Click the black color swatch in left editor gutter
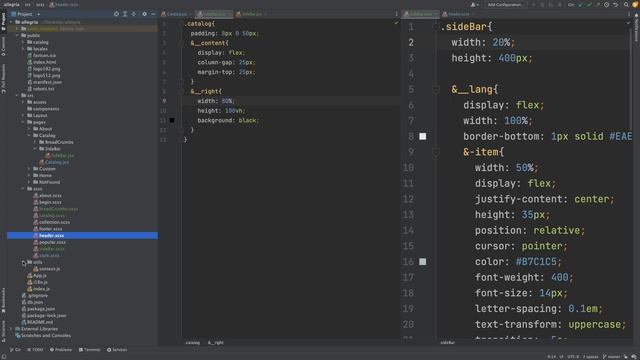 (172, 120)
